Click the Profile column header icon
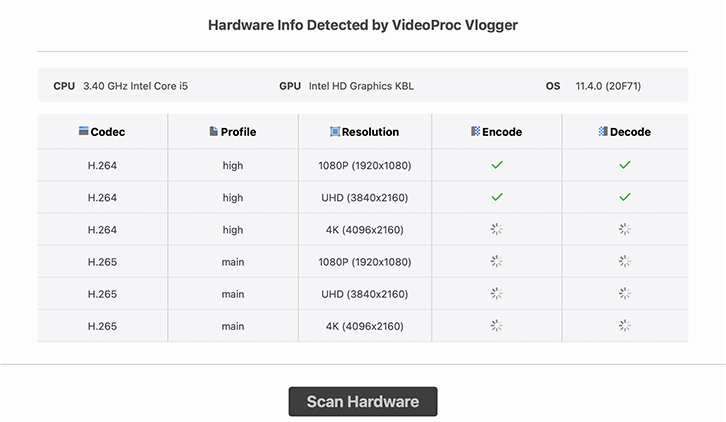Viewport: 726px width, 422px height. pos(213,131)
